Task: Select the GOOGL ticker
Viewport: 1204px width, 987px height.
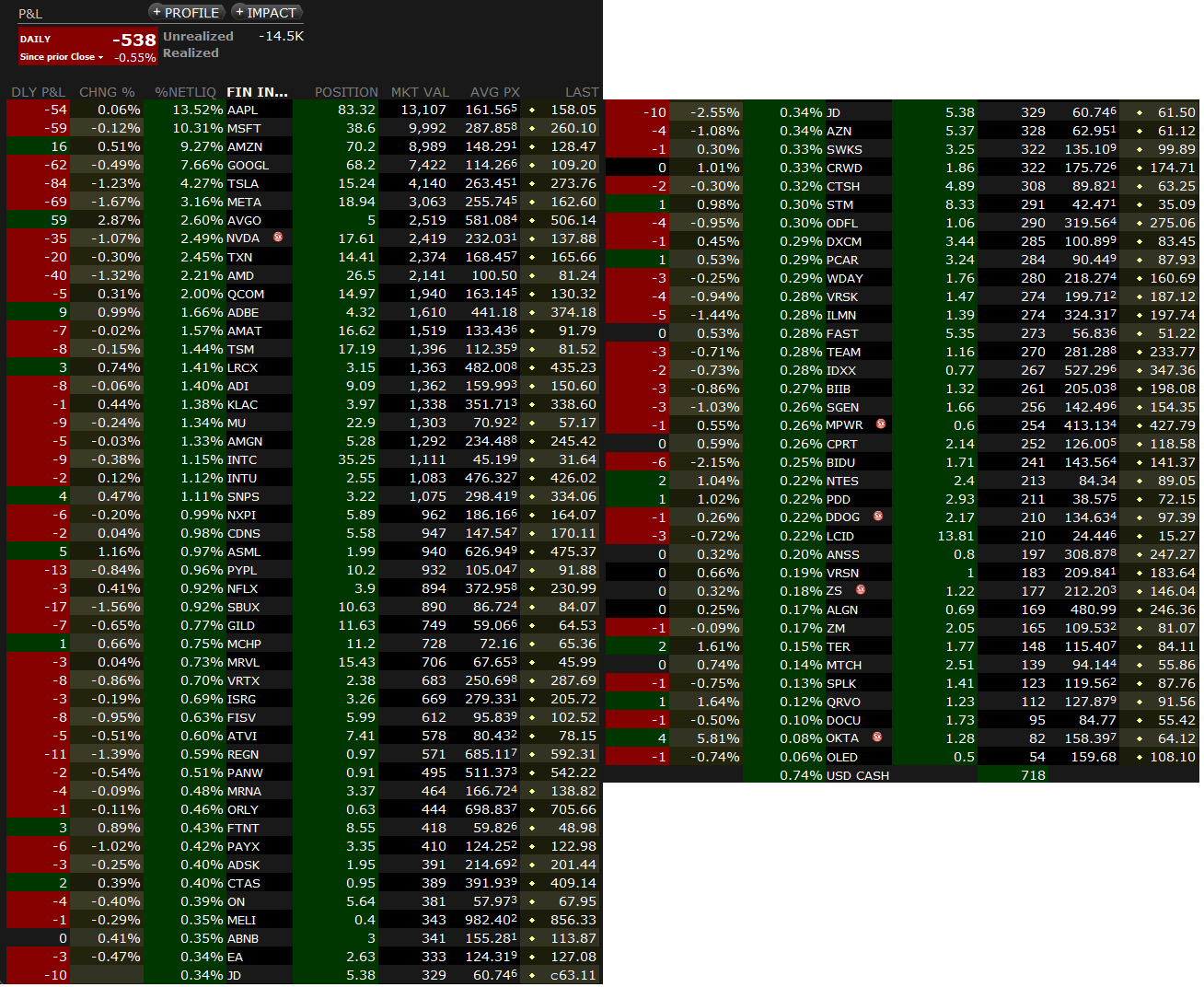Action: click(x=248, y=165)
